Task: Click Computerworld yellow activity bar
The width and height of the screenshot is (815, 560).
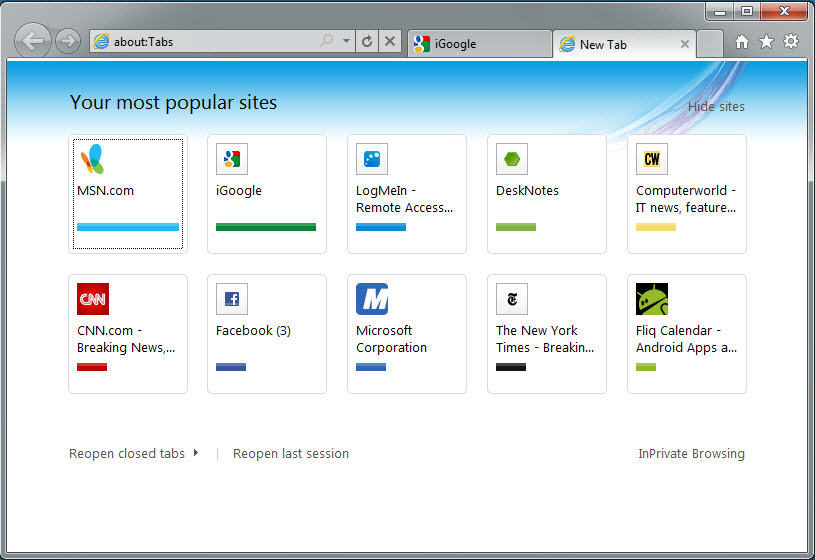Action: click(656, 227)
